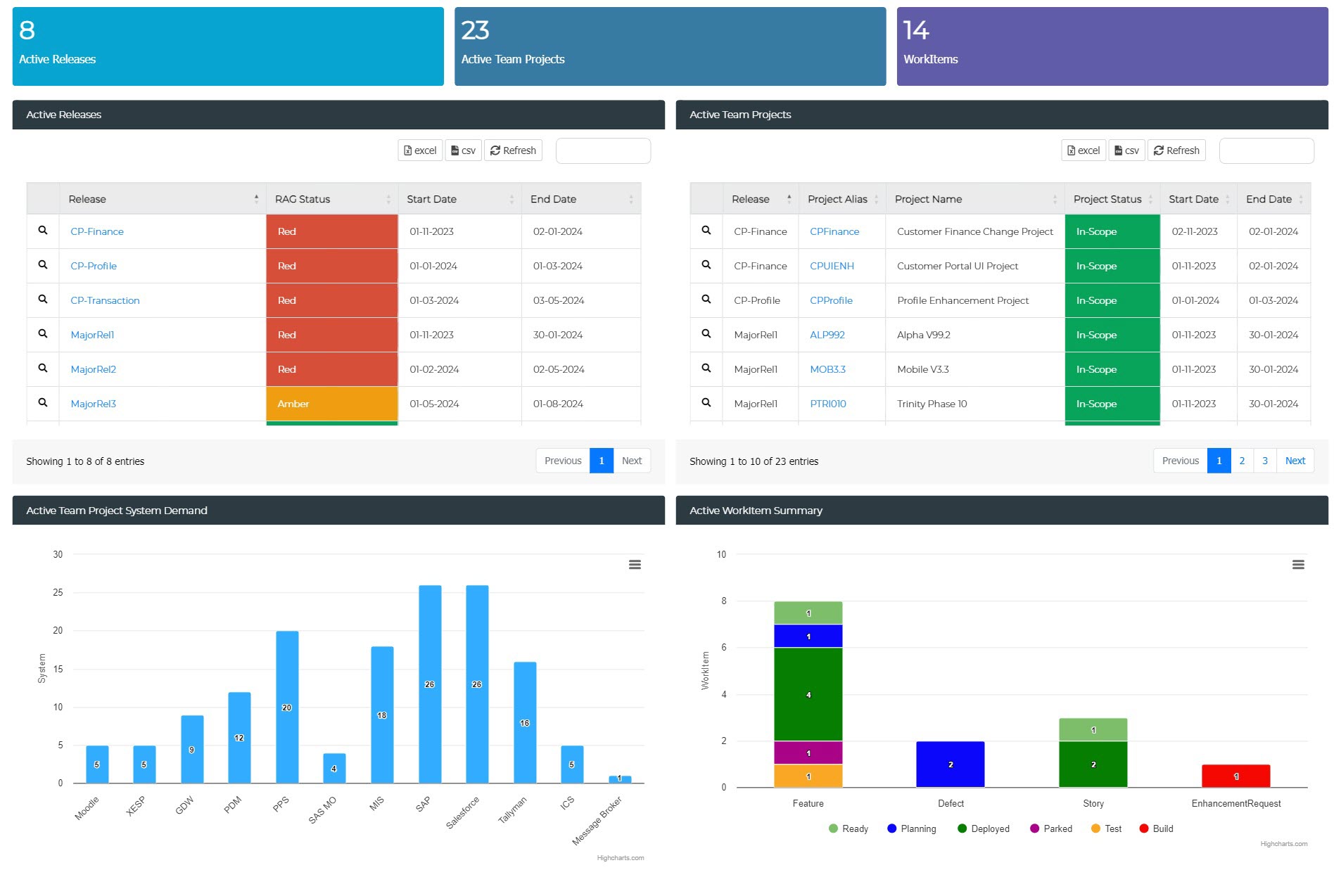Open the CP-Finance release link
Screen dimensions: 1341x896
(x=97, y=231)
